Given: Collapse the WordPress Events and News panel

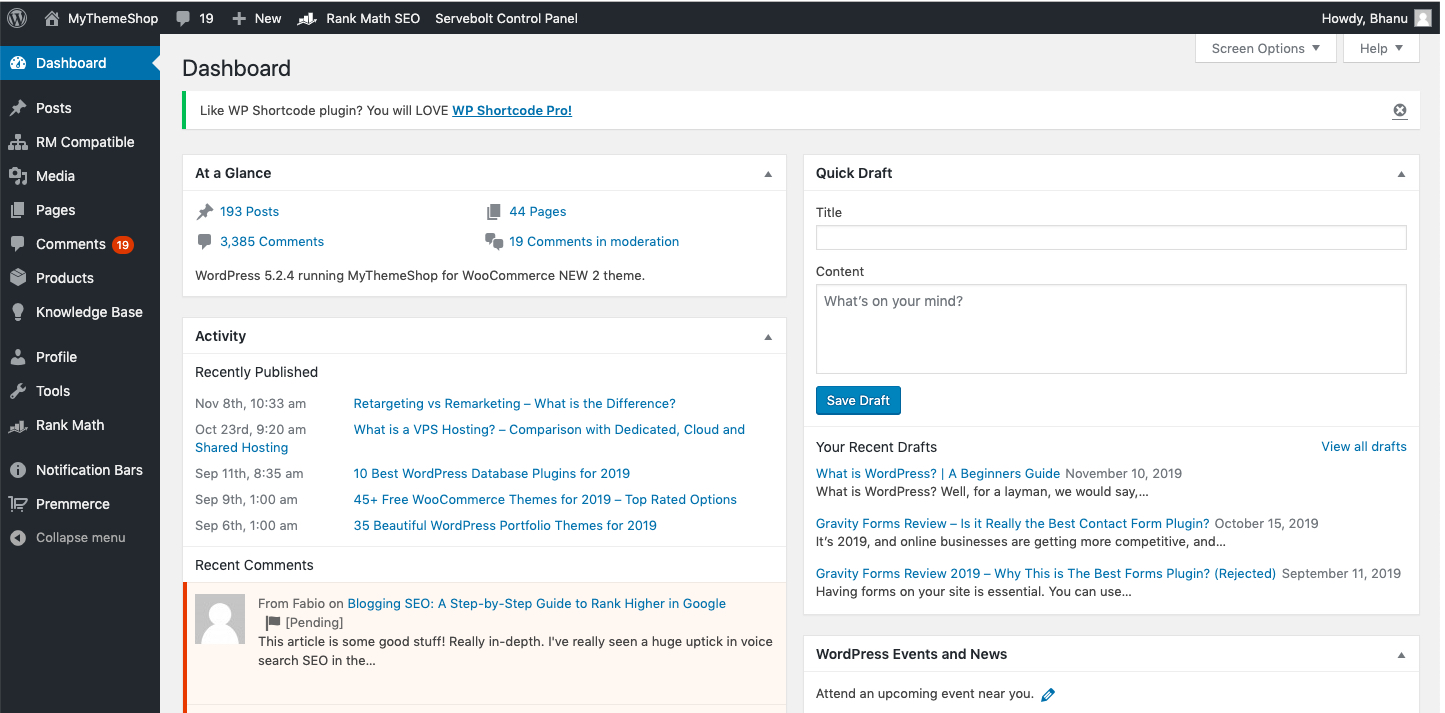Looking at the screenshot, I should [x=1401, y=655].
